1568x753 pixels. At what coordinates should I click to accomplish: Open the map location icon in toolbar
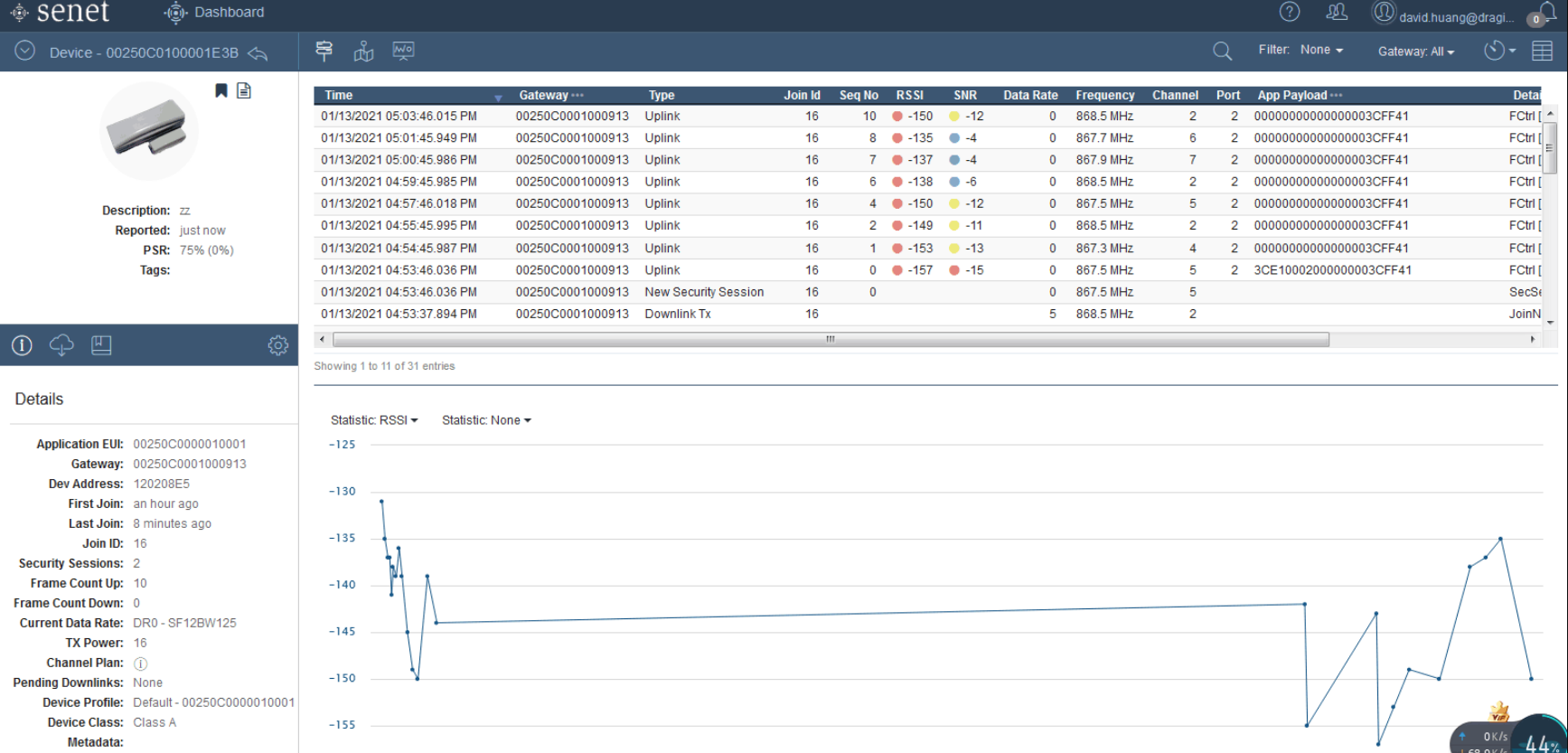click(363, 52)
